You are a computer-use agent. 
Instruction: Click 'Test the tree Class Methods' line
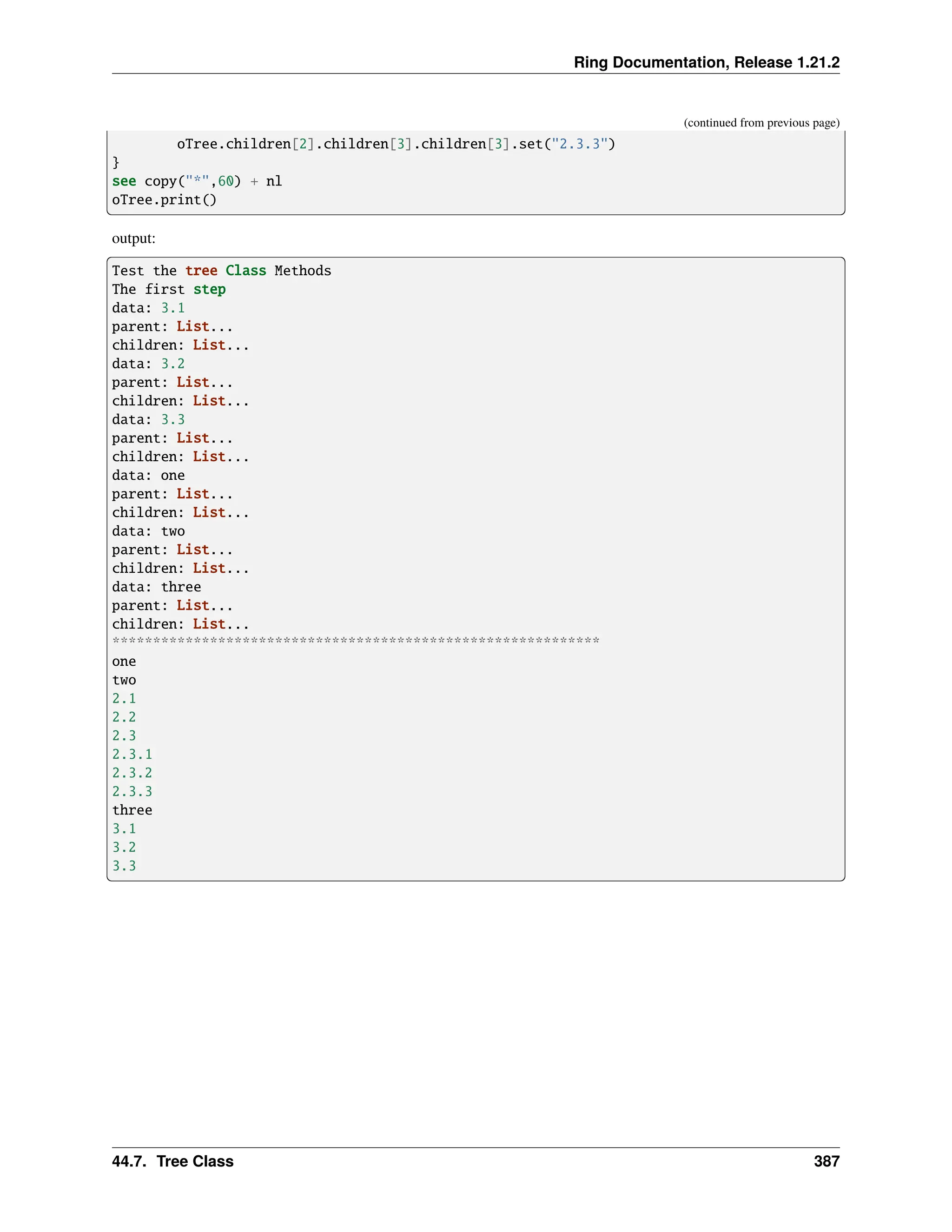221,271
